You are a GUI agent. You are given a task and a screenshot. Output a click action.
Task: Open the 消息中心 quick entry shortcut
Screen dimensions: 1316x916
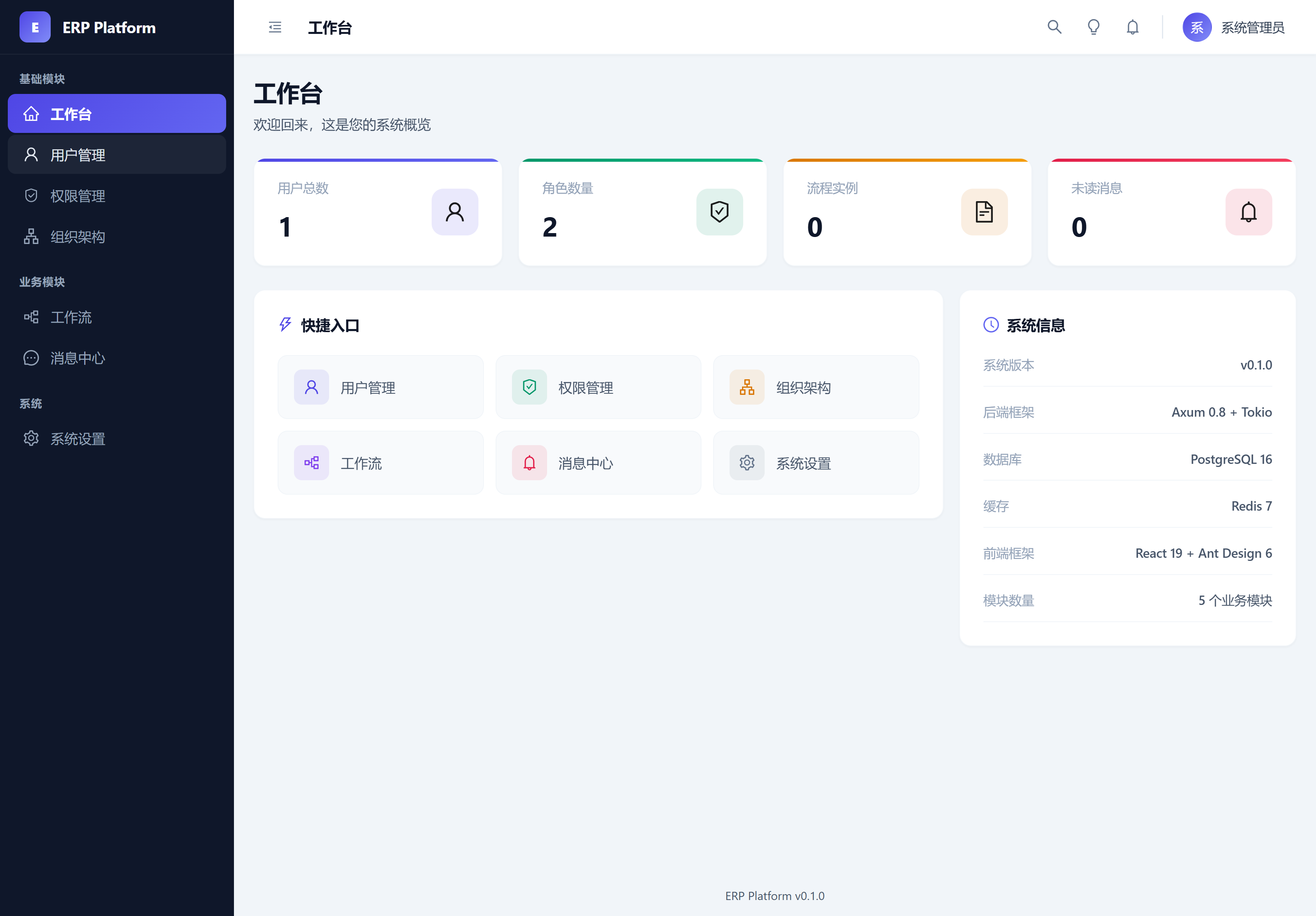[x=598, y=463]
